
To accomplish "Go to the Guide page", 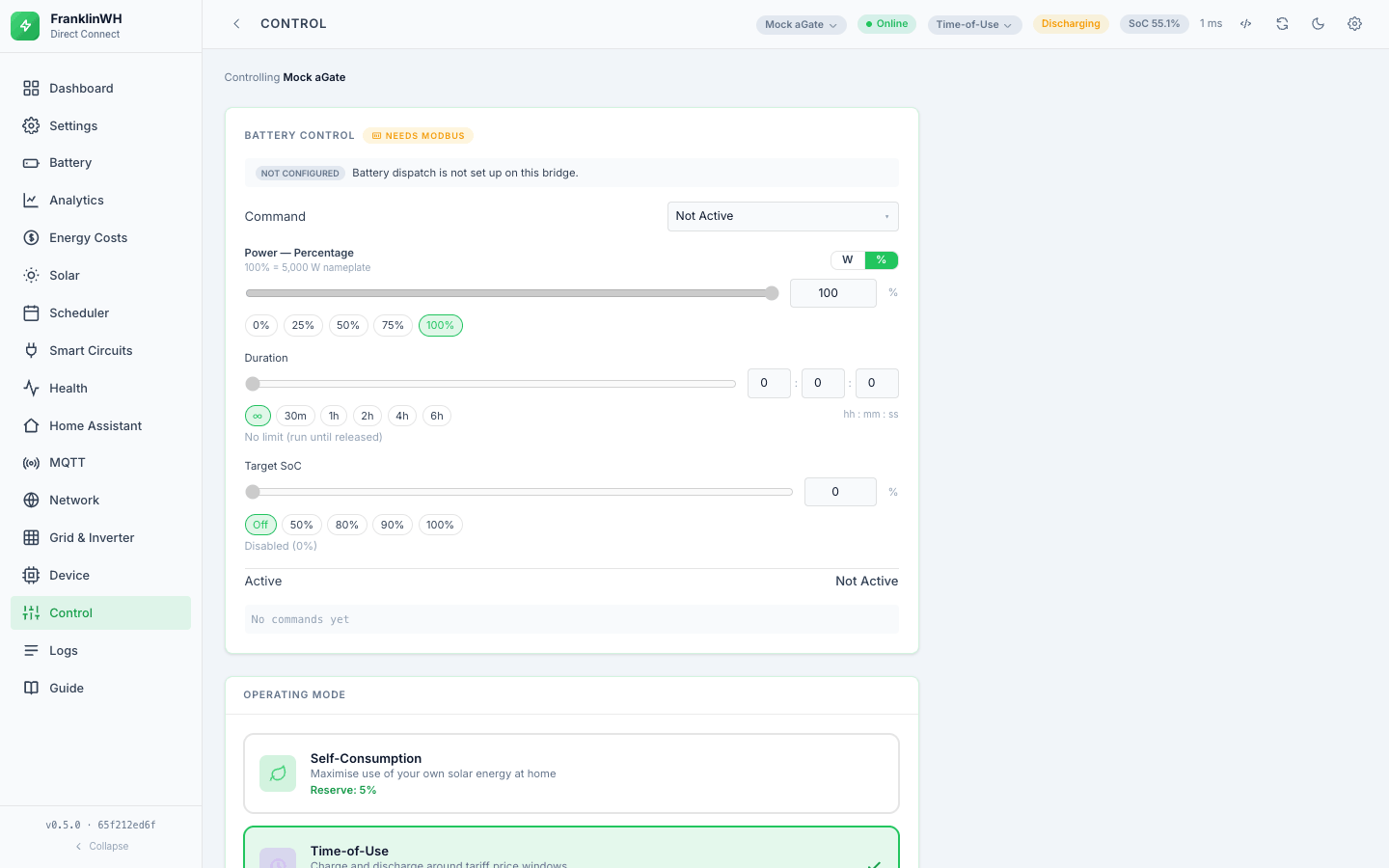I will (x=101, y=689).
